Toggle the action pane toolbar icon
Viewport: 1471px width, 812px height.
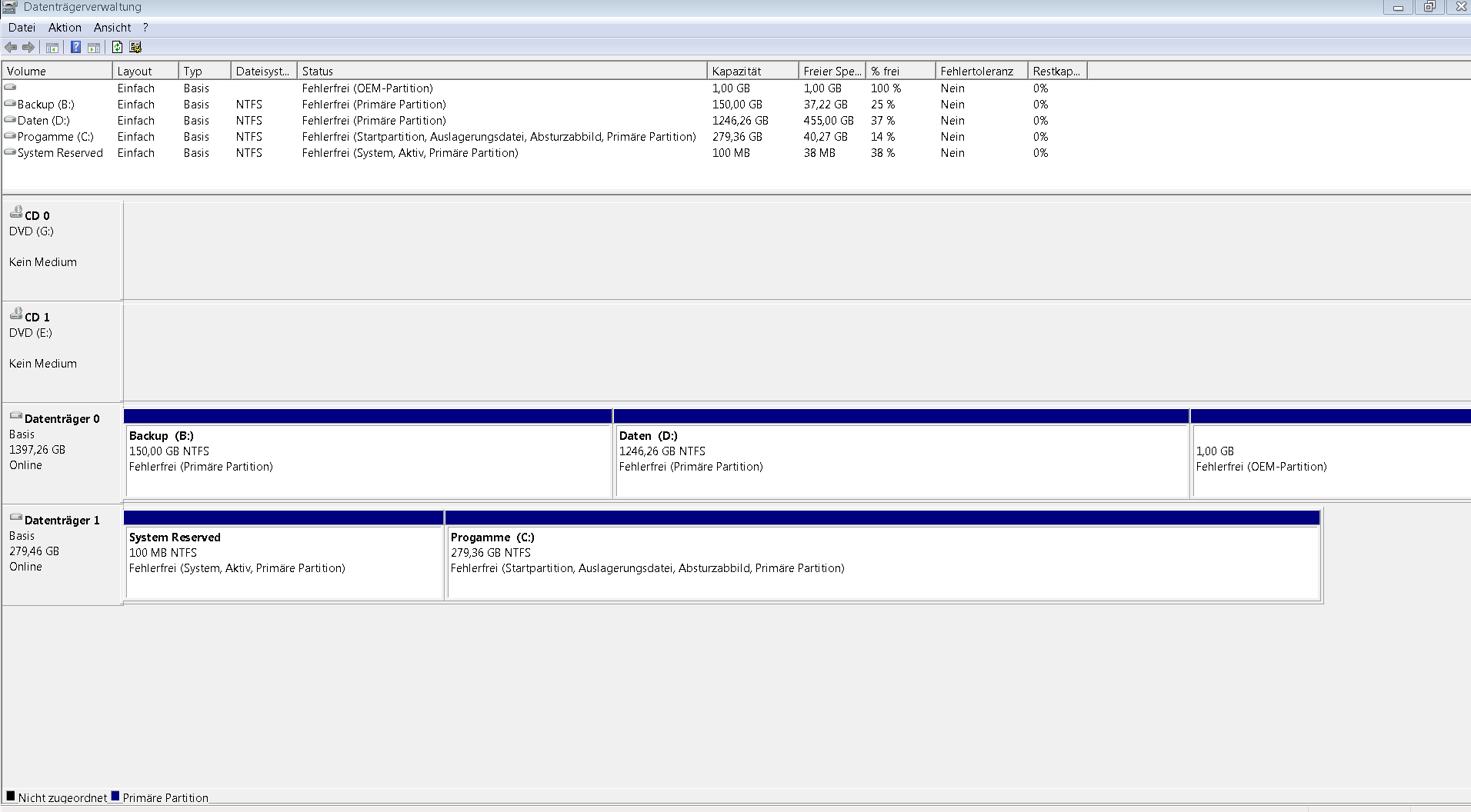94,48
